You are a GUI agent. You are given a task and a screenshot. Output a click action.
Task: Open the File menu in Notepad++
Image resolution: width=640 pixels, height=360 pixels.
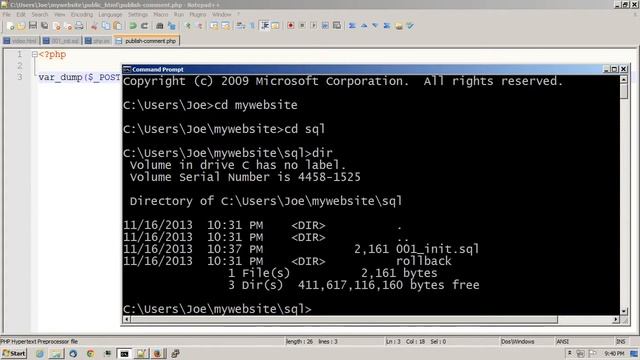(7, 14)
